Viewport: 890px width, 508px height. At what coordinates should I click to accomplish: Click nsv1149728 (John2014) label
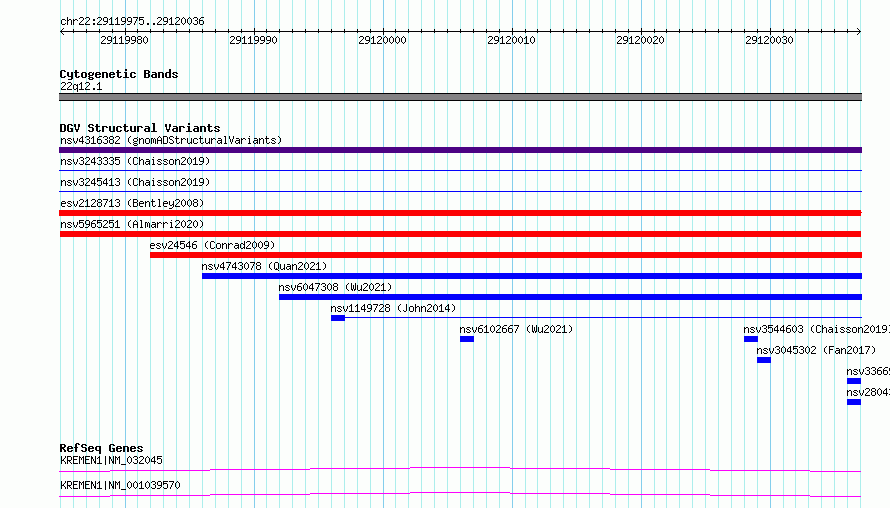click(x=393, y=308)
